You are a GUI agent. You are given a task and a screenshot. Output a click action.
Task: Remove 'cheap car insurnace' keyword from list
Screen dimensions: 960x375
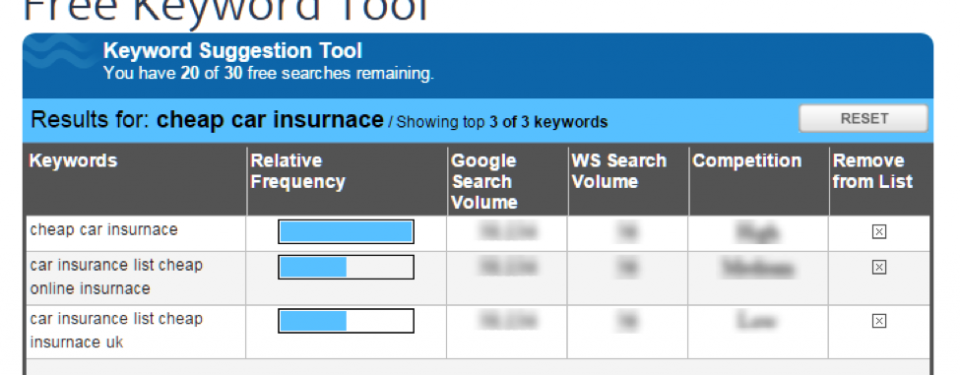pyautogui.click(x=879, y=232)
